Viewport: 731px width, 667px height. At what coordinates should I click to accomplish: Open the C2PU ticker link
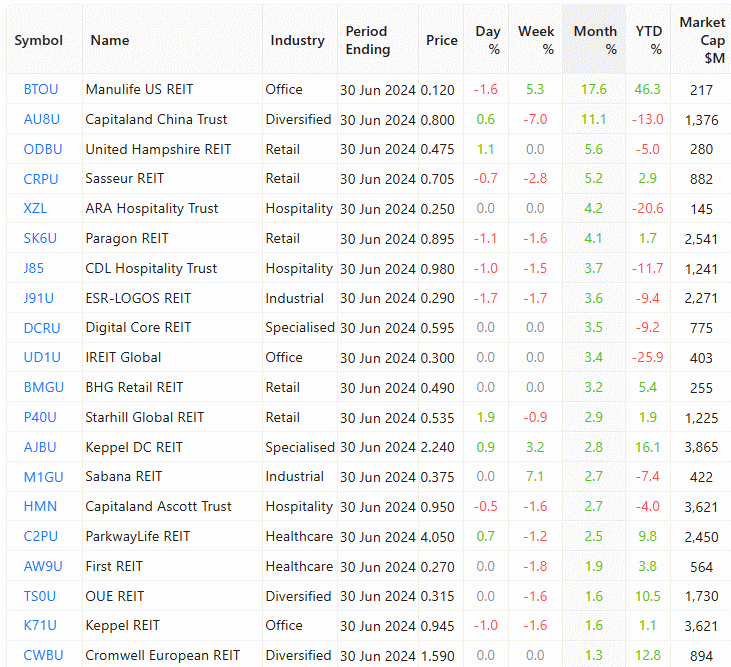pyautogui.click(x=40, y=537)
